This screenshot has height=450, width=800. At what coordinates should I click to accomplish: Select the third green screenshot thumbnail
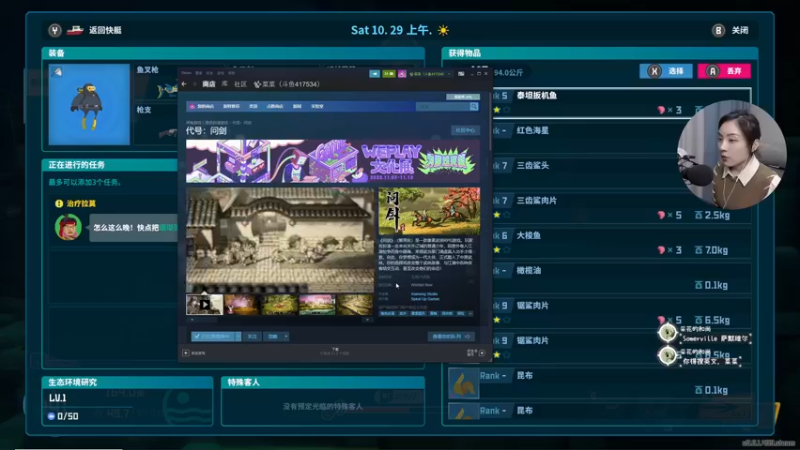point(279,305)
